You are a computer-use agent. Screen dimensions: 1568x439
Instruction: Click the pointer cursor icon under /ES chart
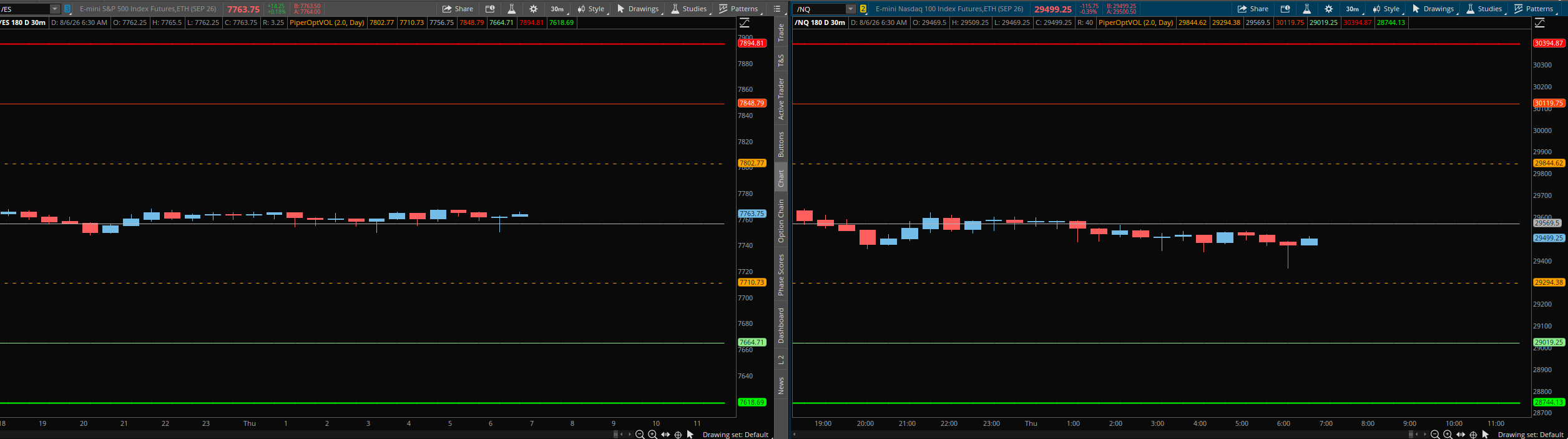pos(690,435)
